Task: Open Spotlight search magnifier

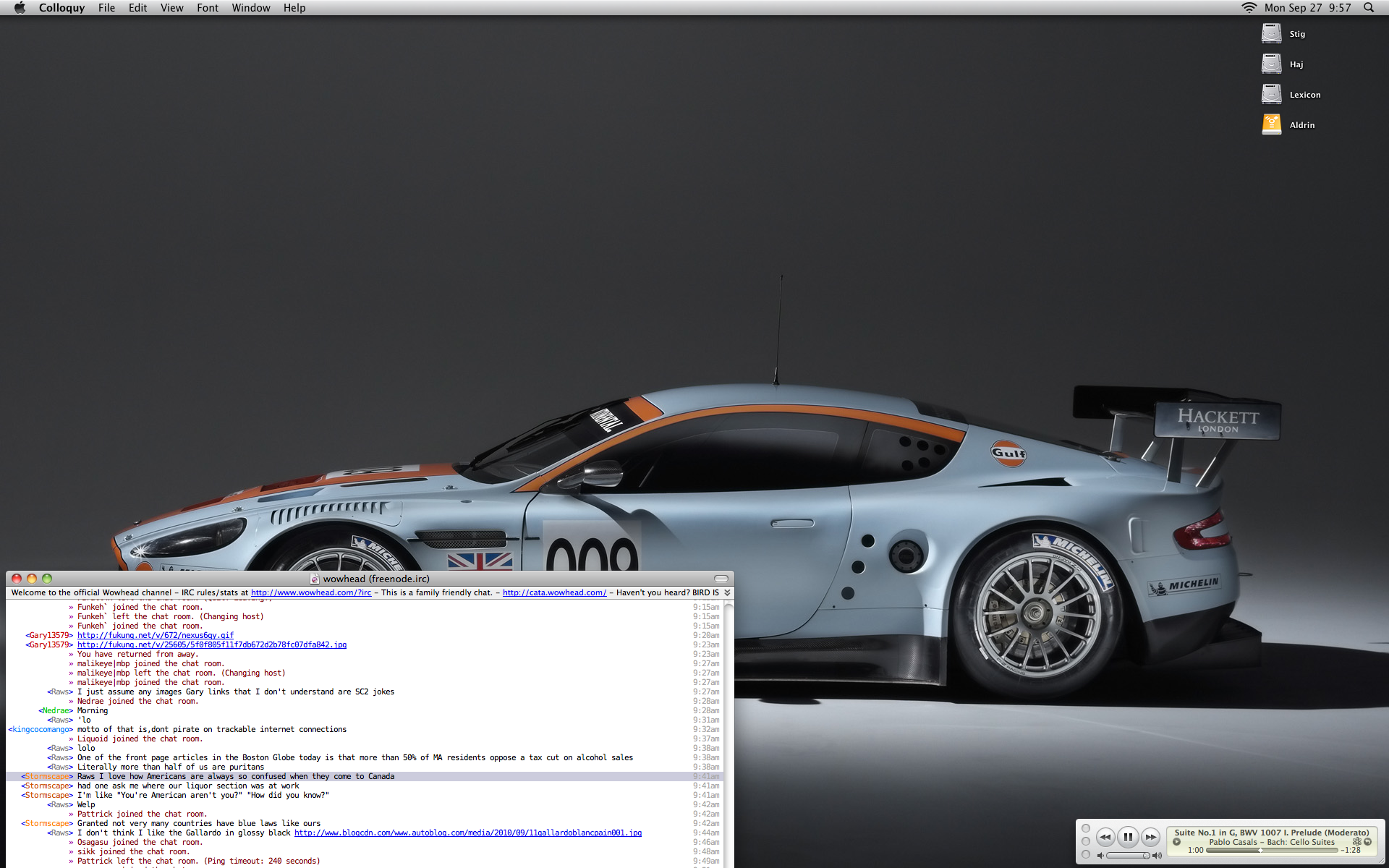Action: pos(1369,7)
